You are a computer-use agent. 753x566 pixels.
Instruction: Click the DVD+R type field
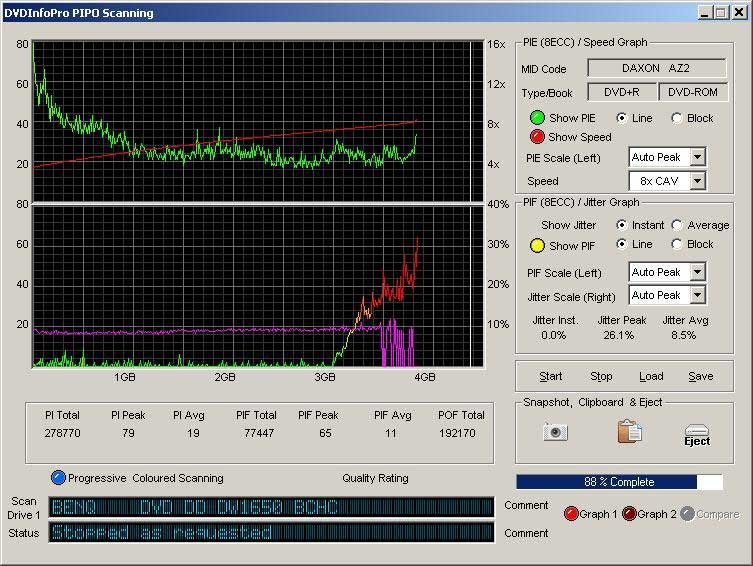pyautogui.click(x=621, y=92)
